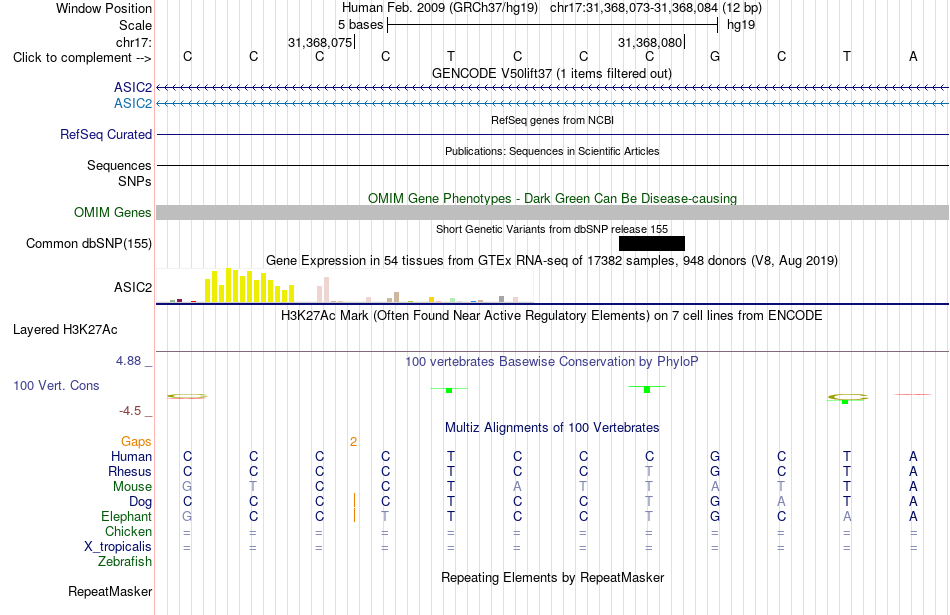Click the dark blue ASIC2 gene label
Image resolution: width=950 pixels, height=615 pixels.
click(x=133, y=87)
